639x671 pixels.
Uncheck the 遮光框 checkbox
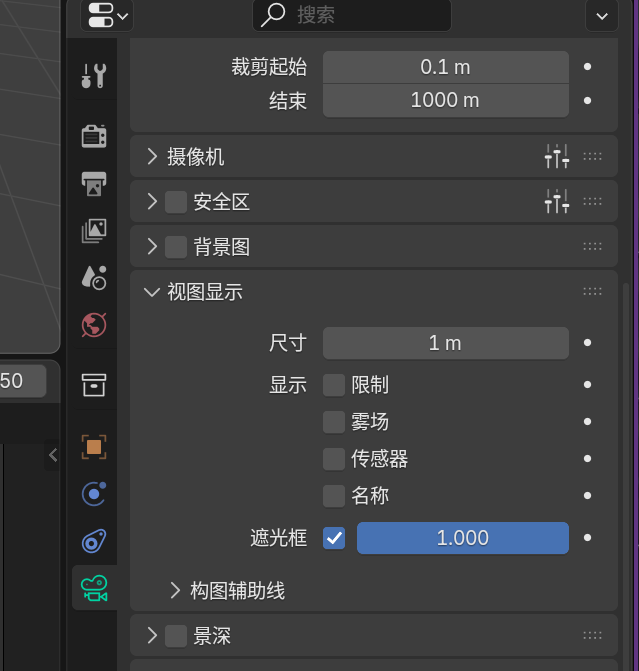coord(334,538)
